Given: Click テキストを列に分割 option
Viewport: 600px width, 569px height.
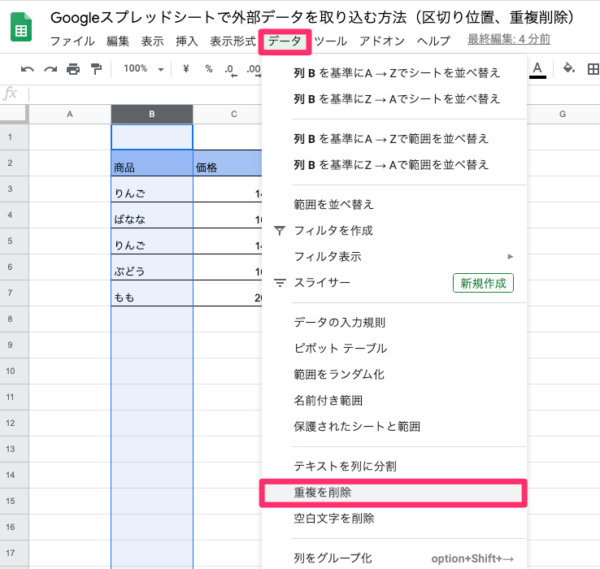Looking at the screenshot, I should tap(343, 467).
